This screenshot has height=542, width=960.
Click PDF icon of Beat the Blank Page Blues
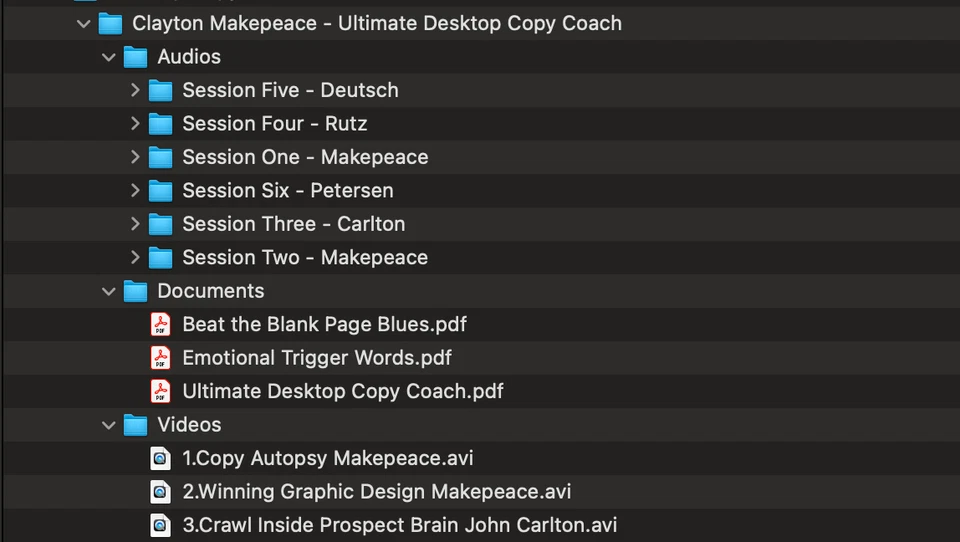tap(160, 325)
